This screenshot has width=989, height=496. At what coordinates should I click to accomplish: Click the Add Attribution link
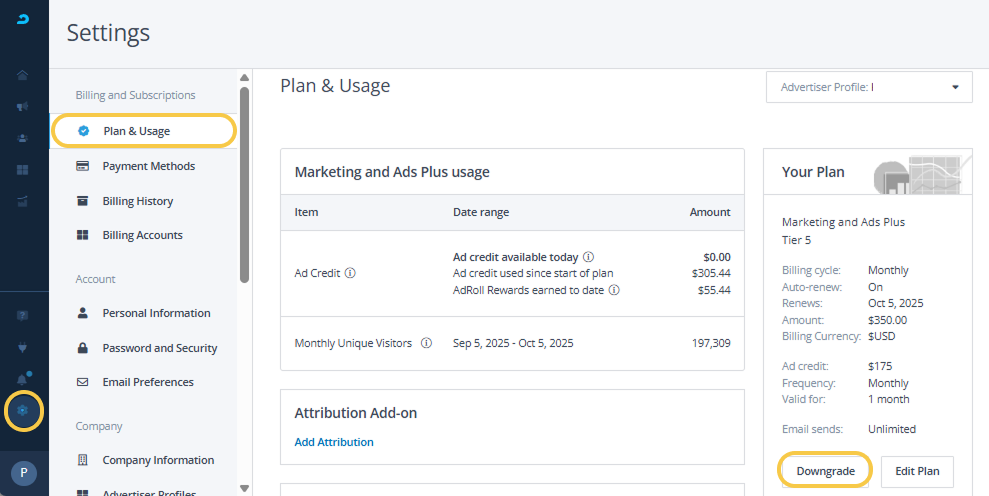pos(334,442)
